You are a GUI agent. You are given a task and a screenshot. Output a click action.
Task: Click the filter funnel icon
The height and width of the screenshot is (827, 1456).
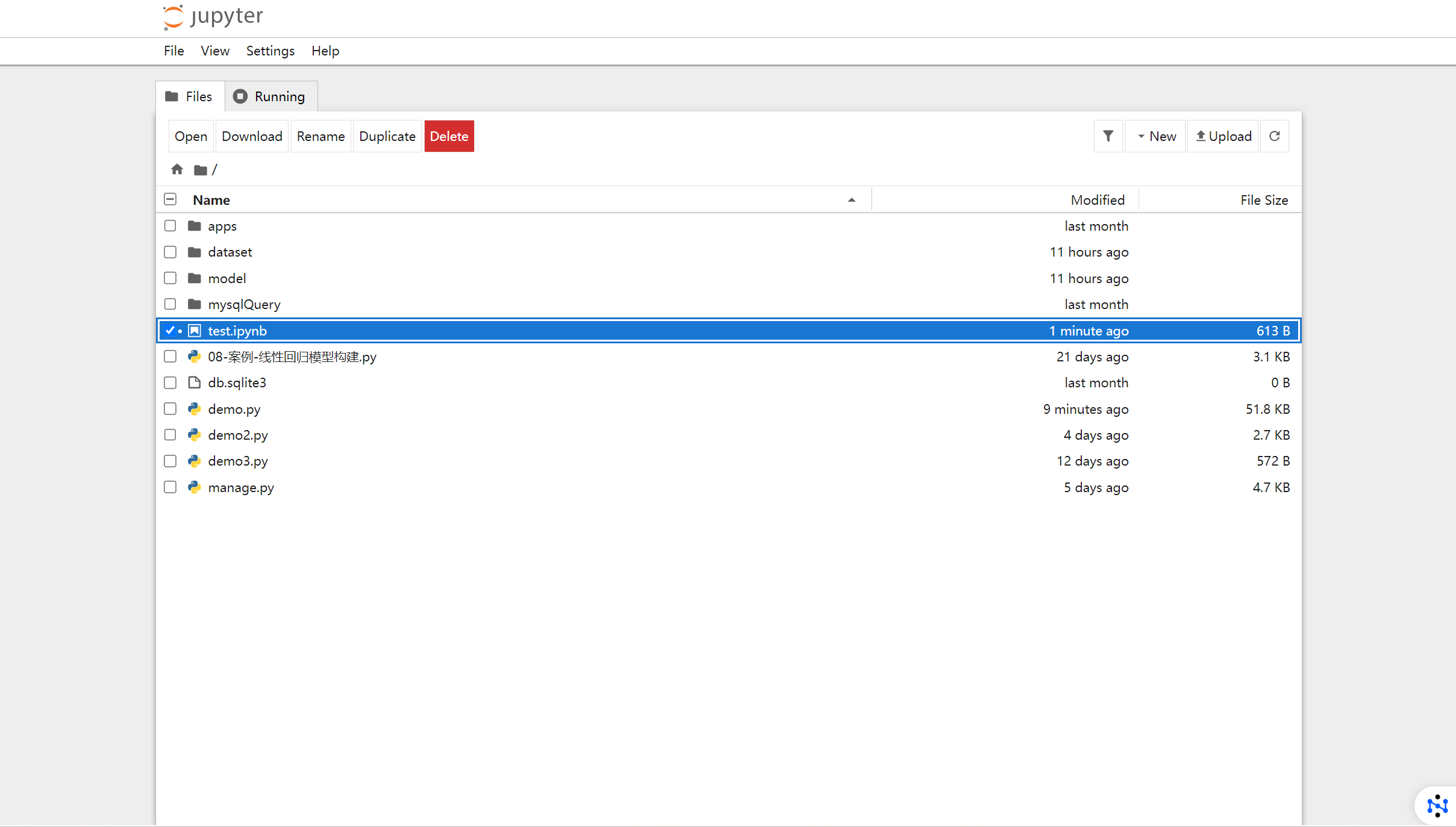click(1108, 136)
